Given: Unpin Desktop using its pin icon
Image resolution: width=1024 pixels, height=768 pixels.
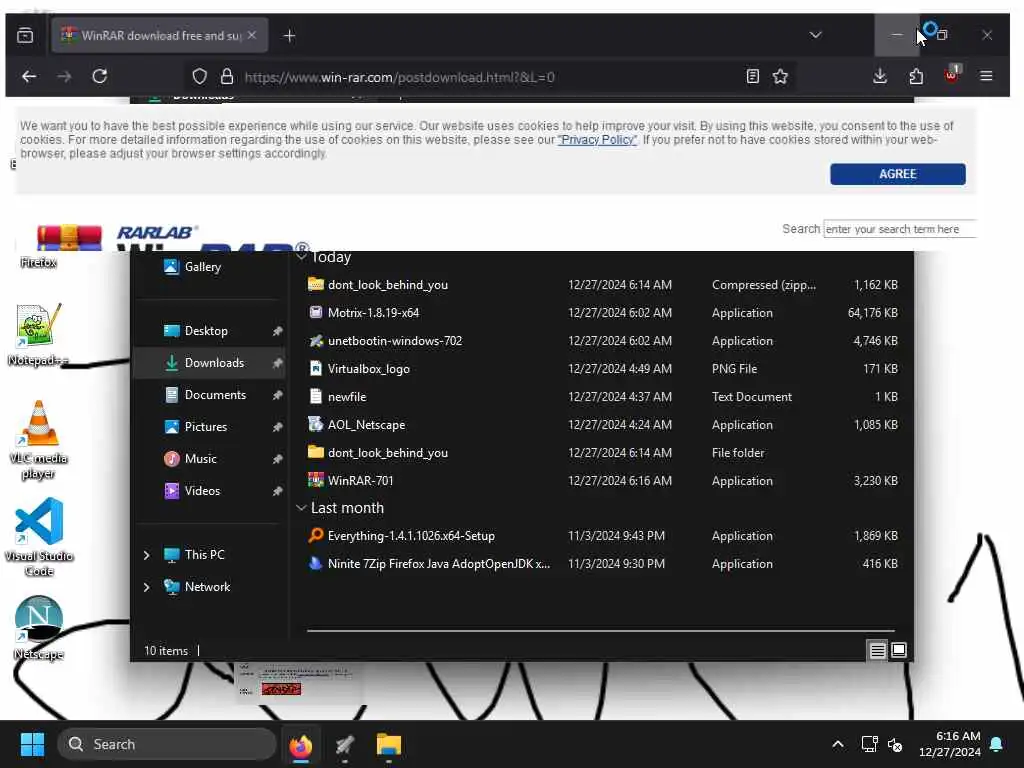Looking at the screenshot, I should tap(277, 331).
